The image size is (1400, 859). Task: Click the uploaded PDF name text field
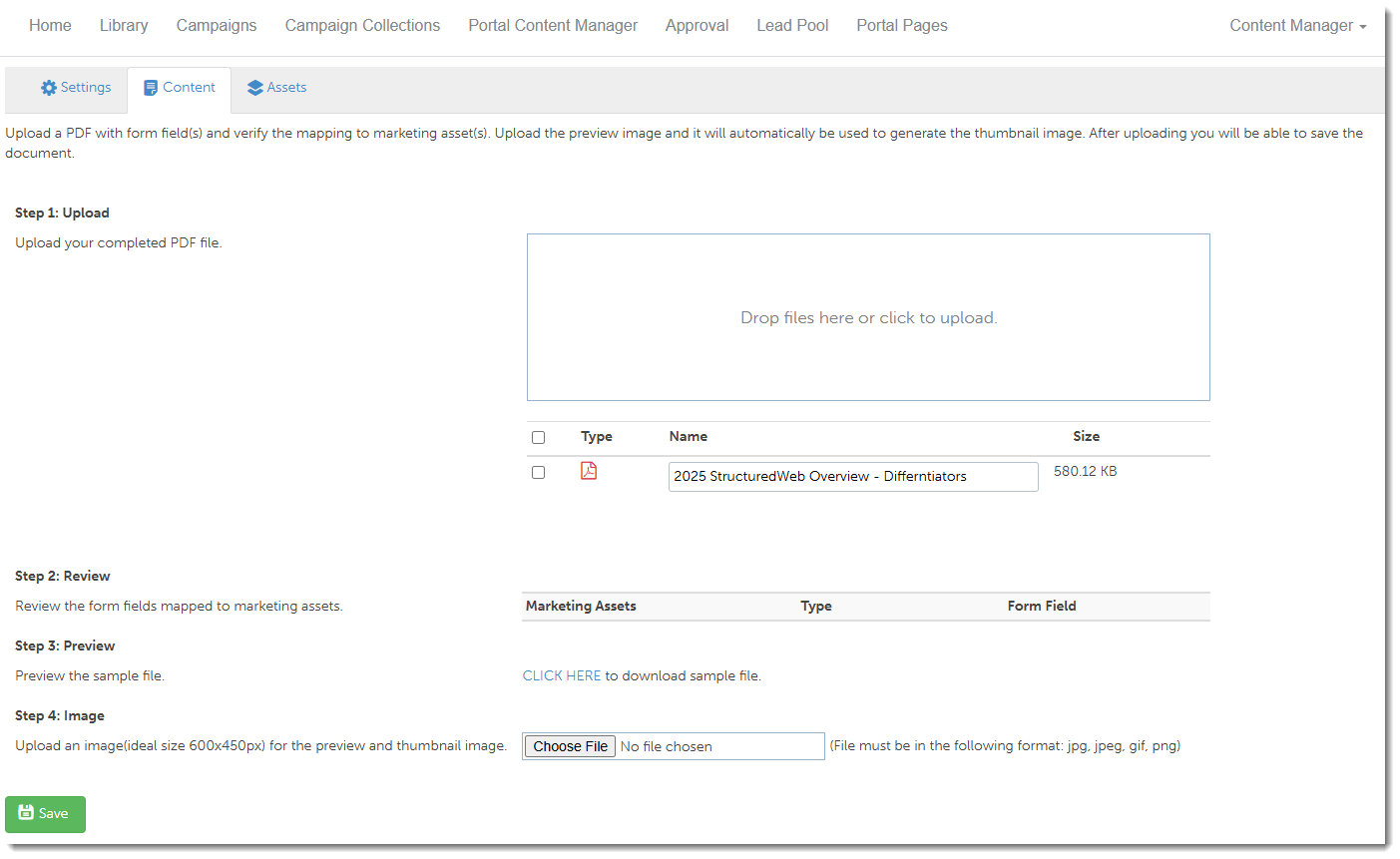tap(853, 476)
